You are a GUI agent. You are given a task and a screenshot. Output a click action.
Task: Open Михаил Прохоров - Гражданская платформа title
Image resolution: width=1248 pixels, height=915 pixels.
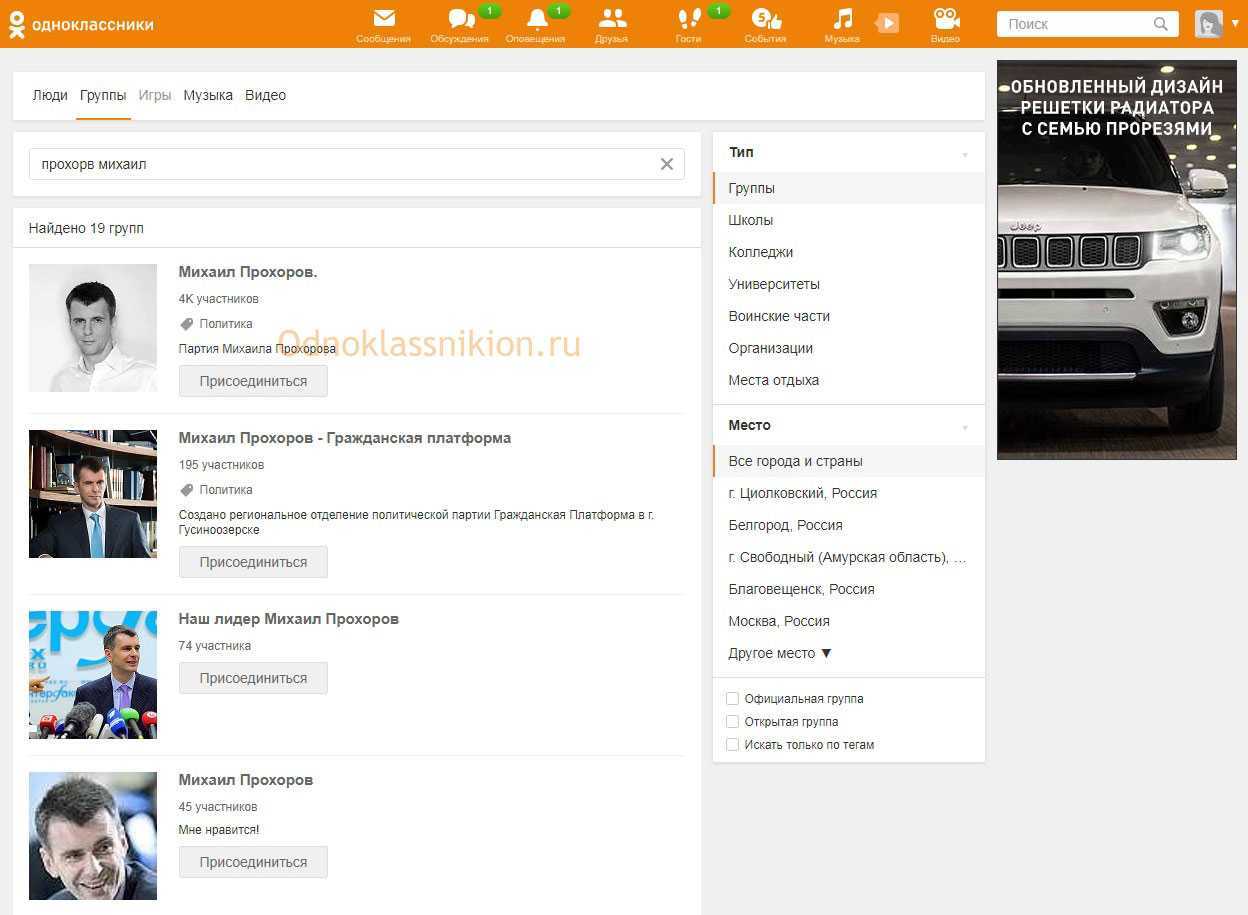click(345, 438)
